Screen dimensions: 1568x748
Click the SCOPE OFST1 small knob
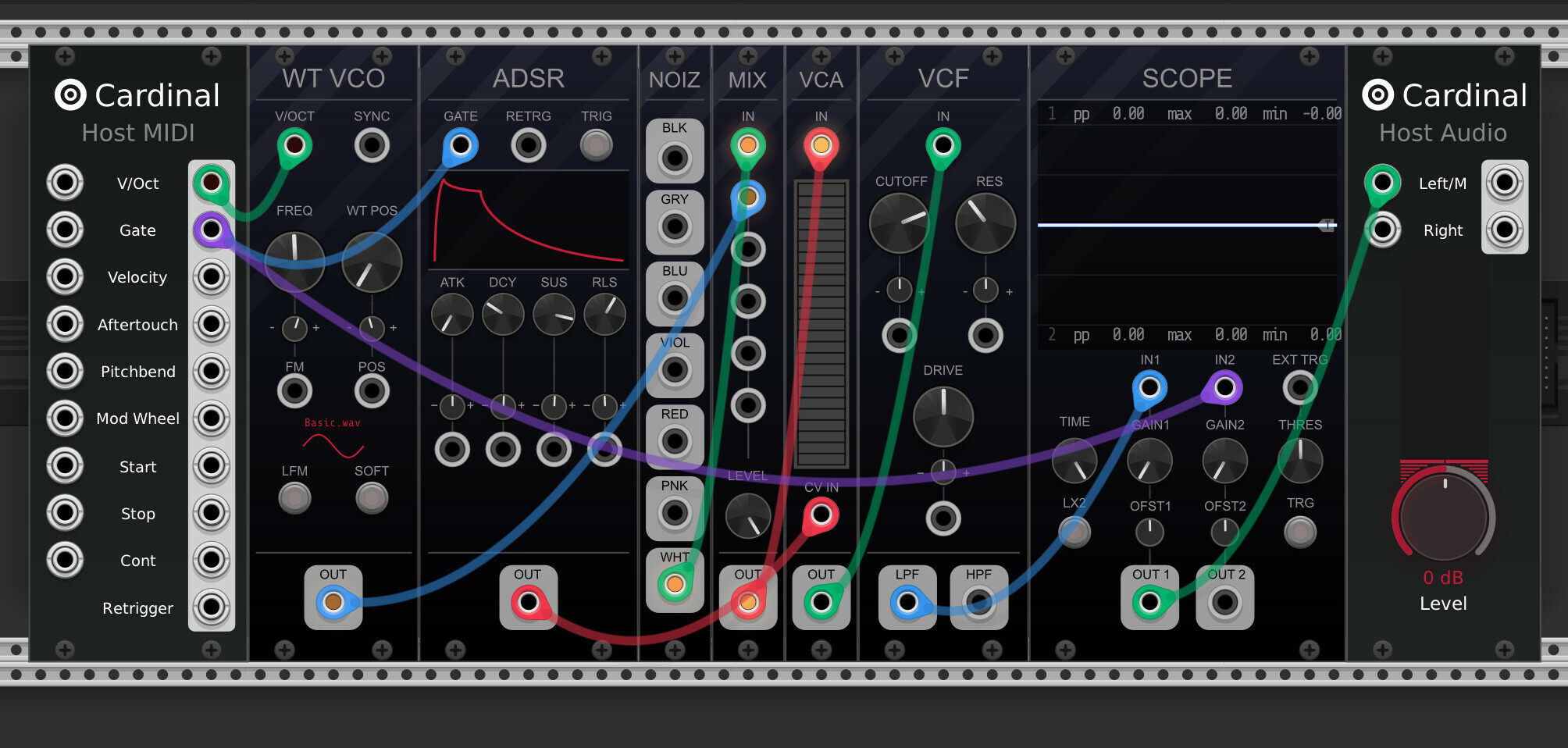point(1149,533)
